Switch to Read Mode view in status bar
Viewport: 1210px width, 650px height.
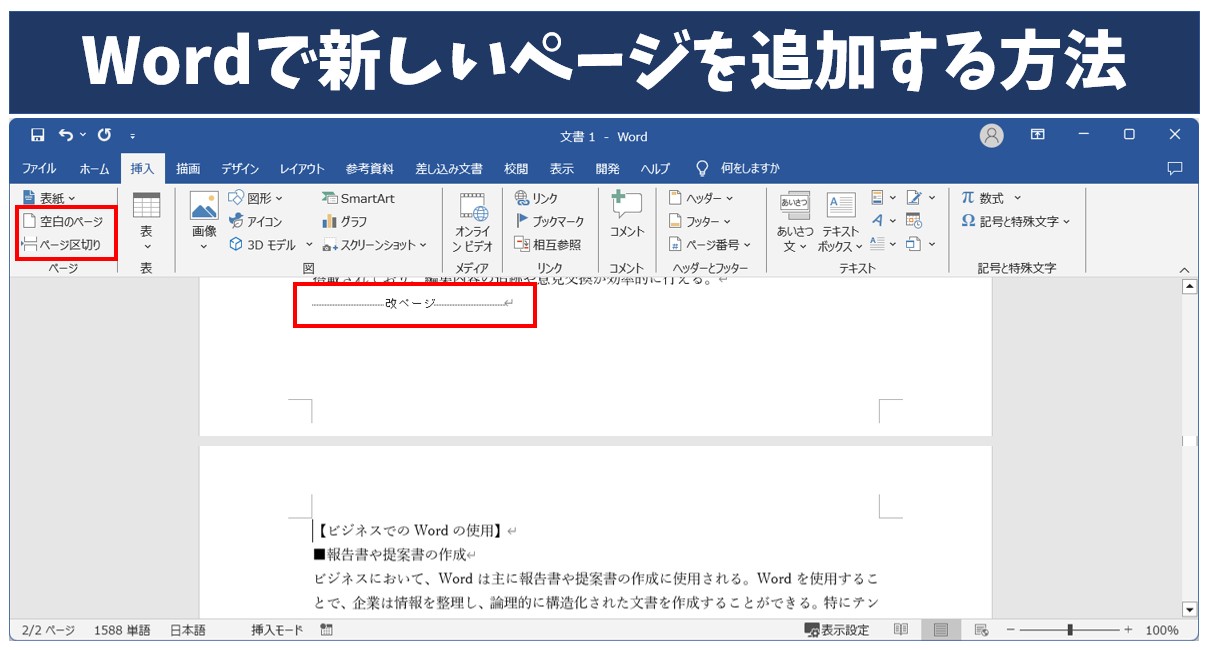[901, 630]
